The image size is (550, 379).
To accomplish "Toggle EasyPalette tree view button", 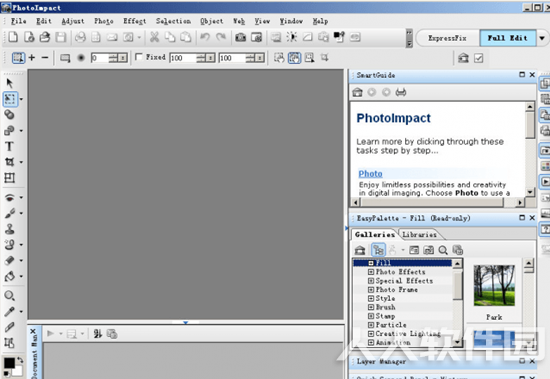I will [x=378, y=250].
